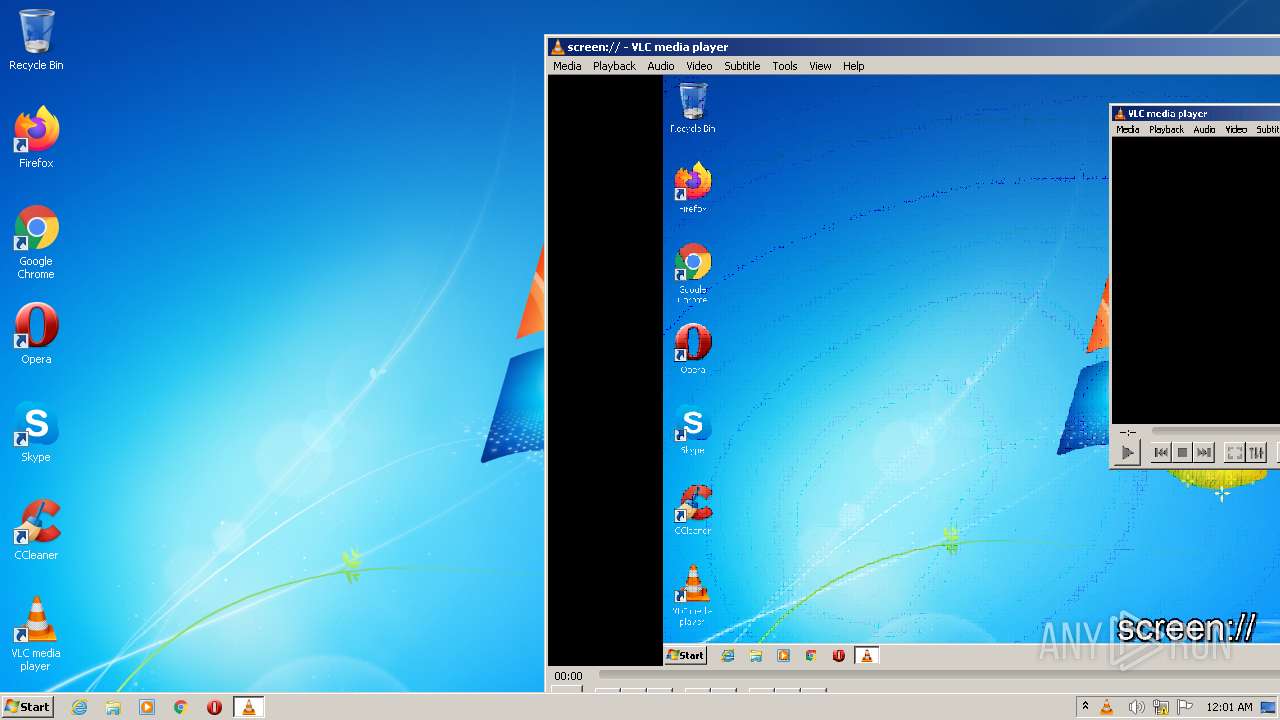1280x720 pixels.
Task: Click the 12:01 AM taskbar clock
Action: click(x=1229, y=707)
